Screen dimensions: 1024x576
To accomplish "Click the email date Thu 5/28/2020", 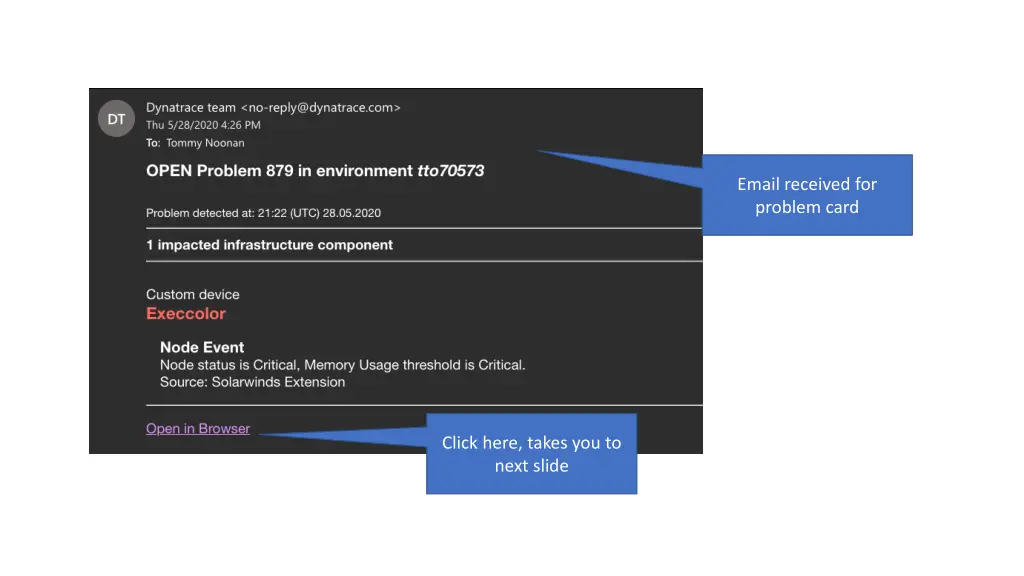I will pos(181,125).
